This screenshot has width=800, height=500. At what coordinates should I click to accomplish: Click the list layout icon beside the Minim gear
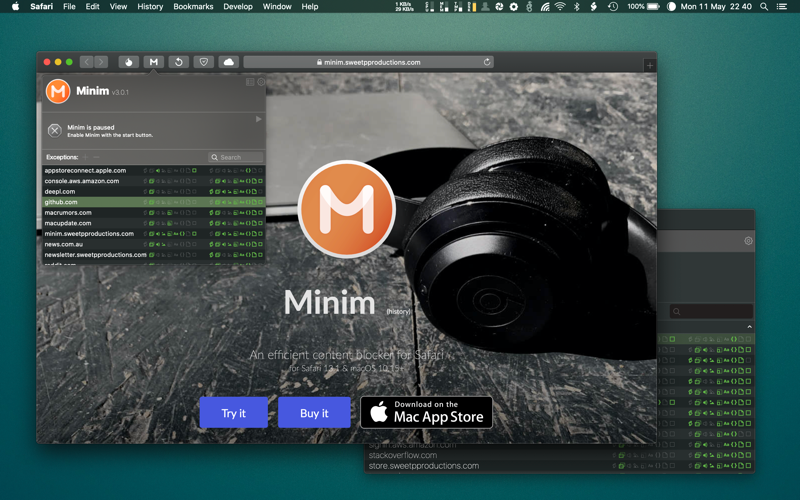[250, 82]
